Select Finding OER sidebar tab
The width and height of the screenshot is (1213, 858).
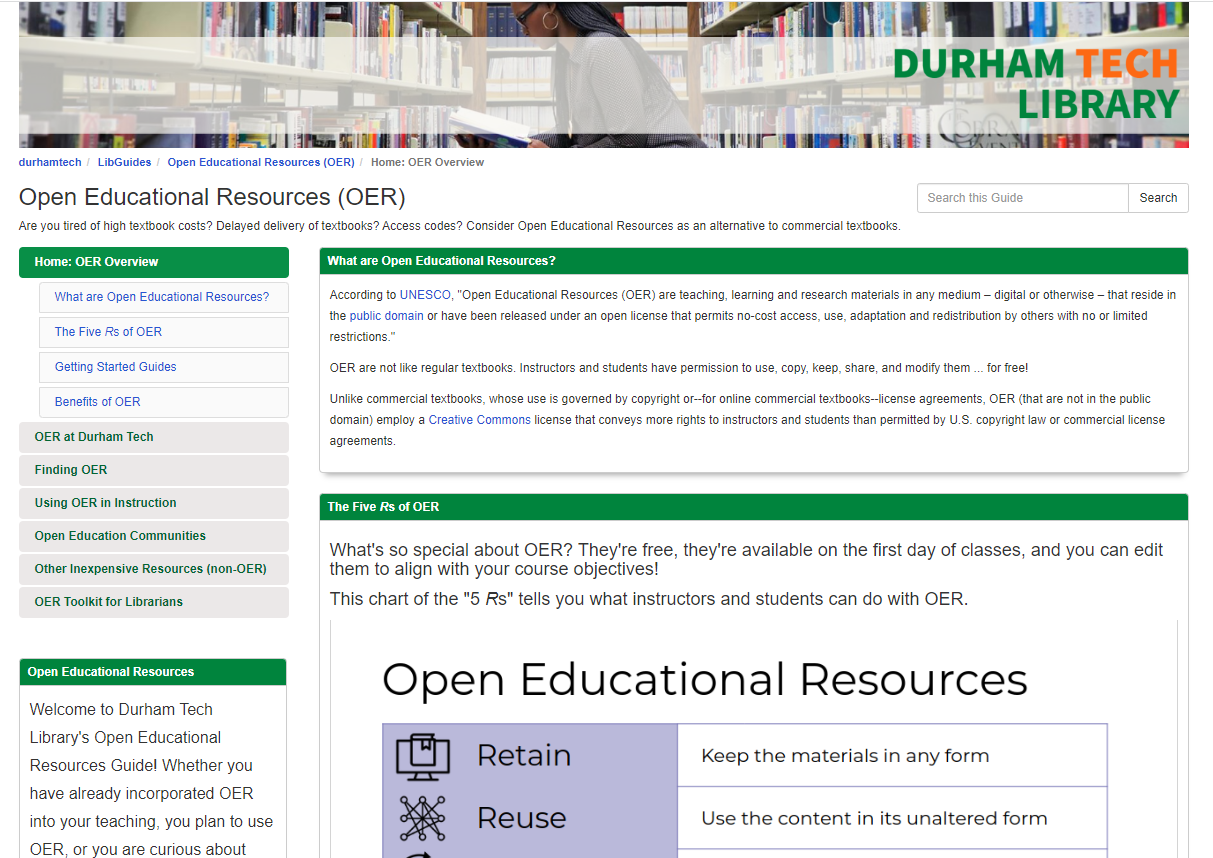pos(154,470)
